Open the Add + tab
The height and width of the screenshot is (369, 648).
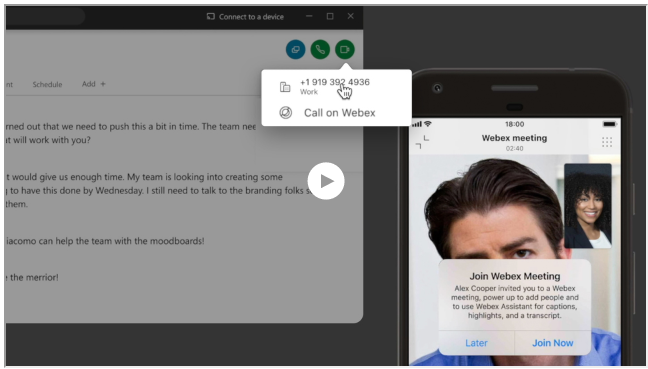94,84
